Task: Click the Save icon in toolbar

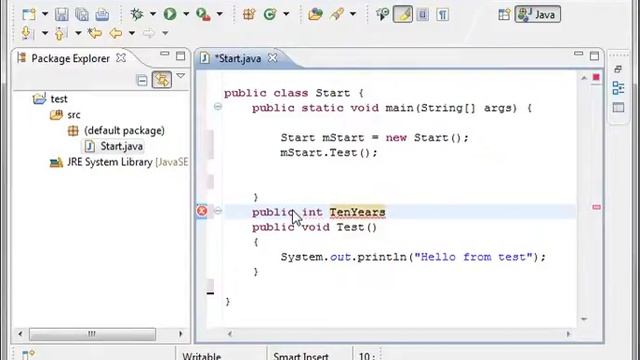Action: pyautogui.click(x=62, y=15)
